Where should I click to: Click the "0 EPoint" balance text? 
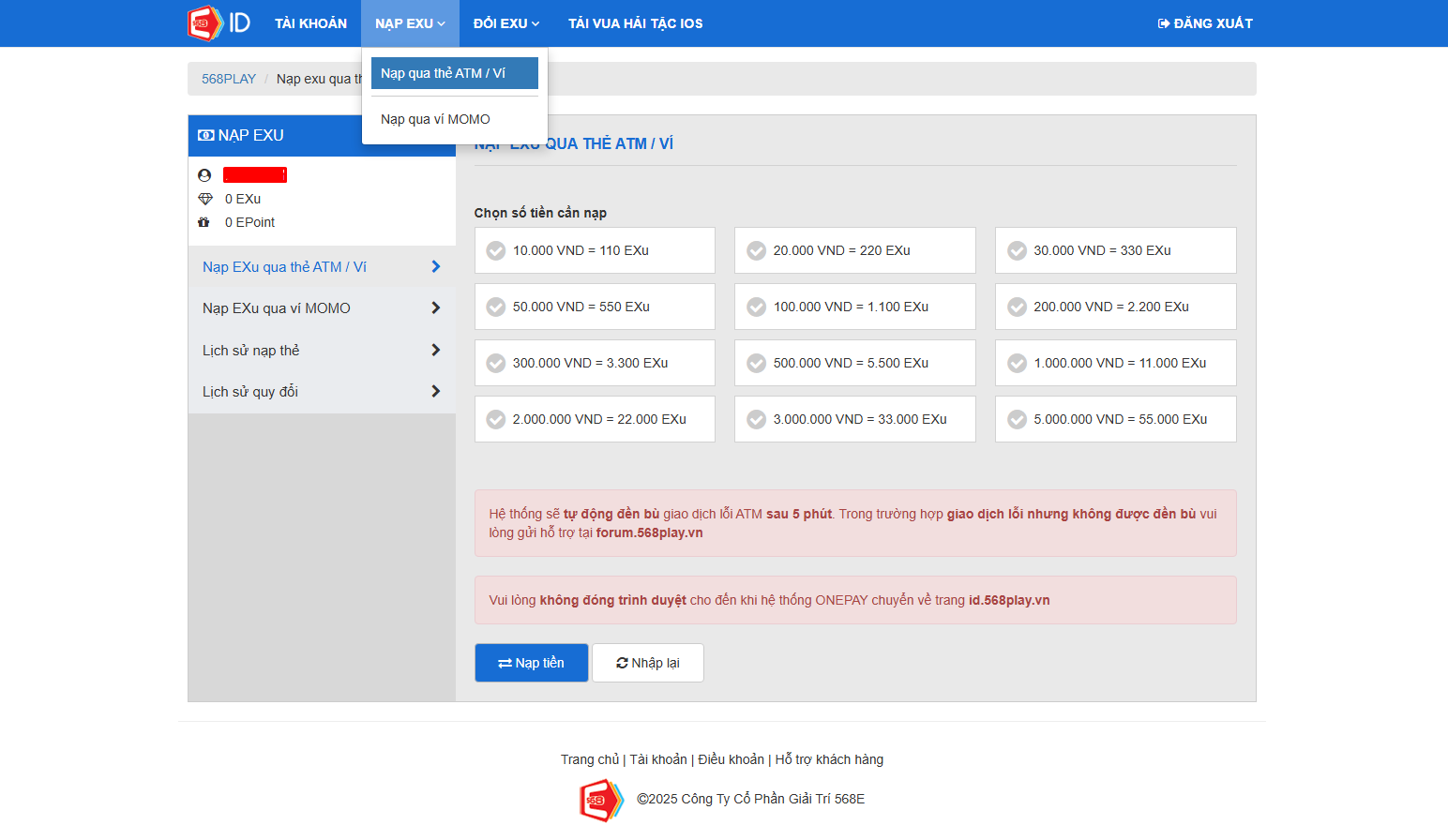pos(249,222)
